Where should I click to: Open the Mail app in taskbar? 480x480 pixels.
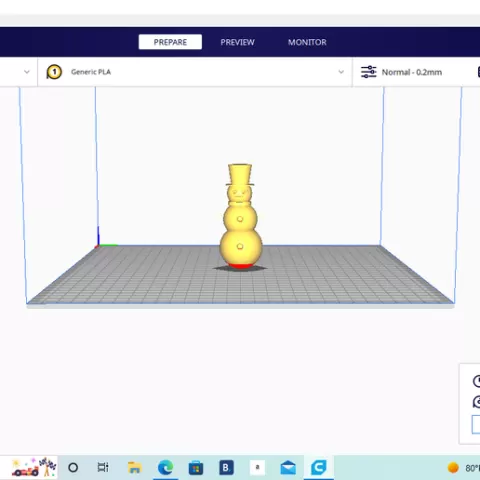pyautogui.click(x=288, y=468)
